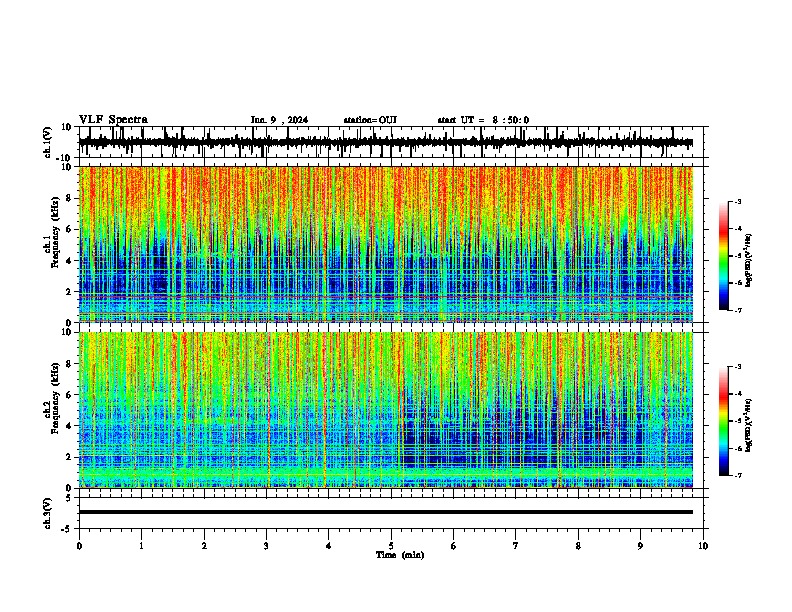Click the color scale bar beside the ch.1 spectrogram
This screenshot has height=612, width=792.
tap(724, 256)
